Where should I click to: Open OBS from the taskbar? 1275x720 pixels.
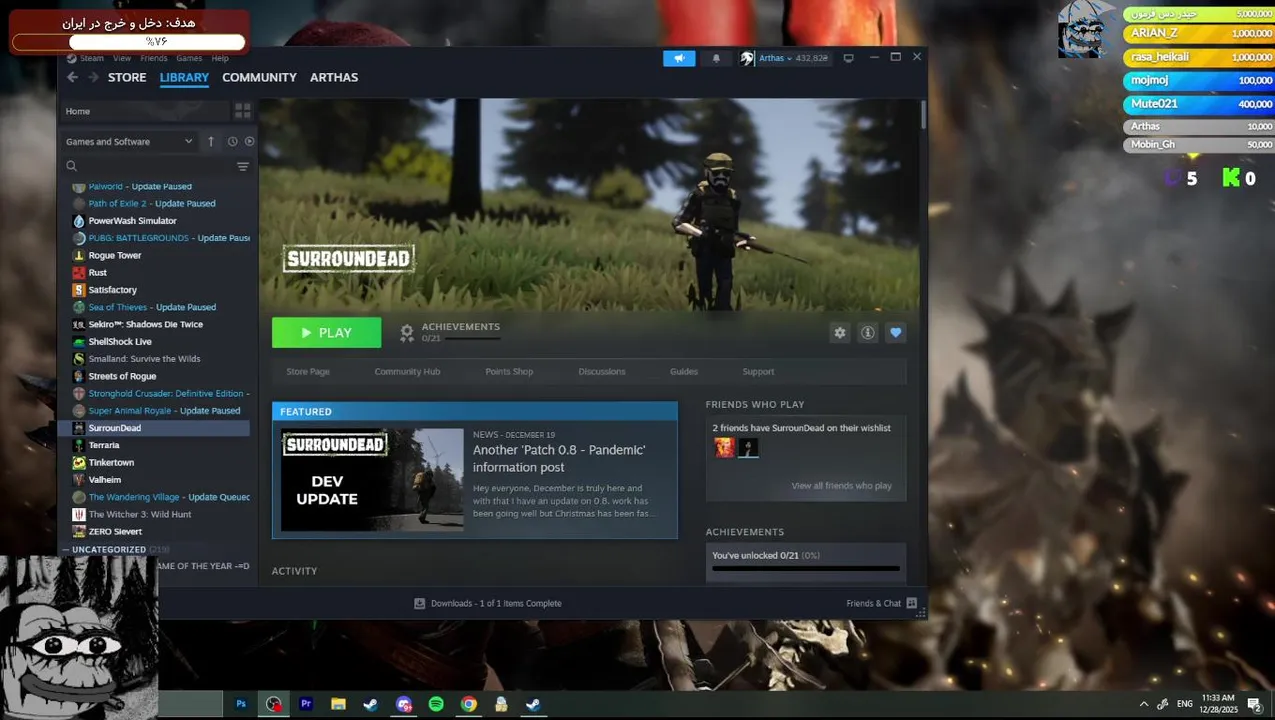274,704
